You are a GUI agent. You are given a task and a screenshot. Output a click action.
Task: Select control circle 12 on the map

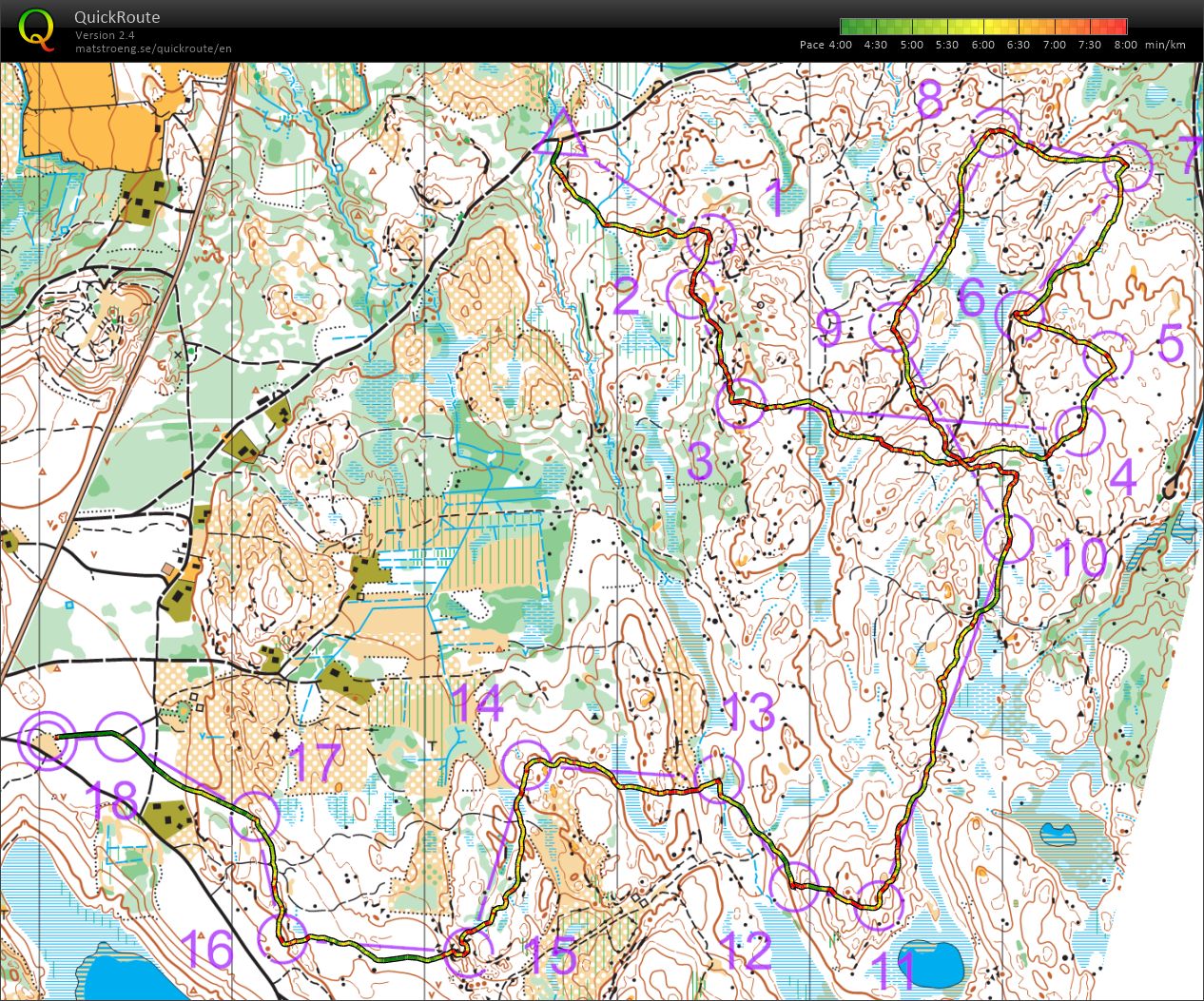tap(794, 886)
